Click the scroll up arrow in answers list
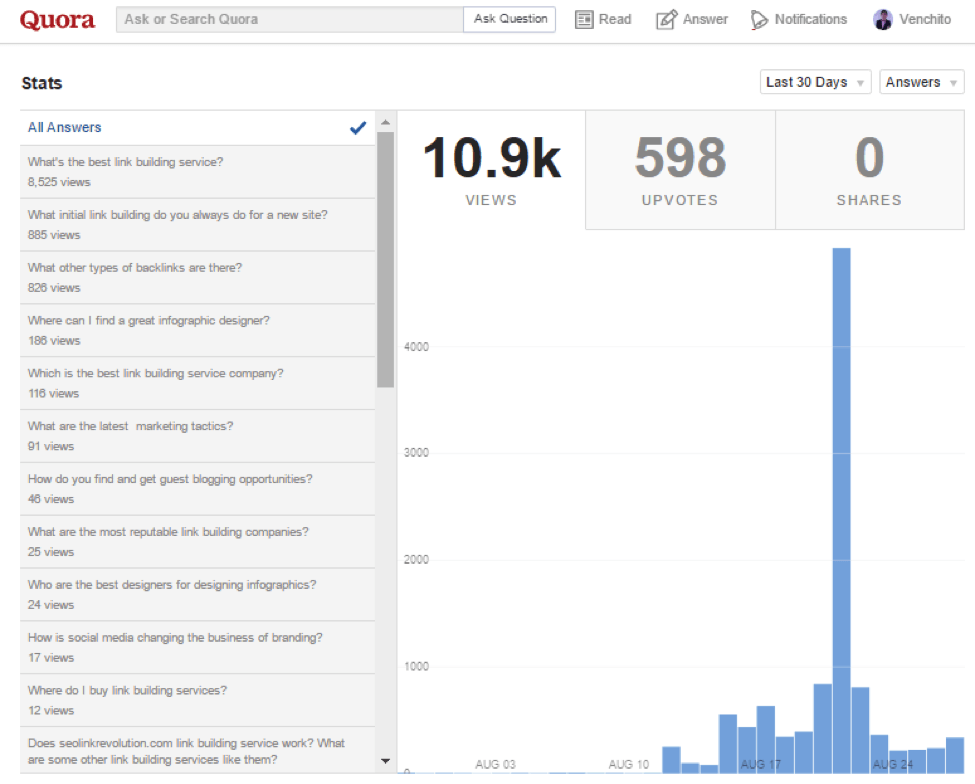 [x=386, y=122]
